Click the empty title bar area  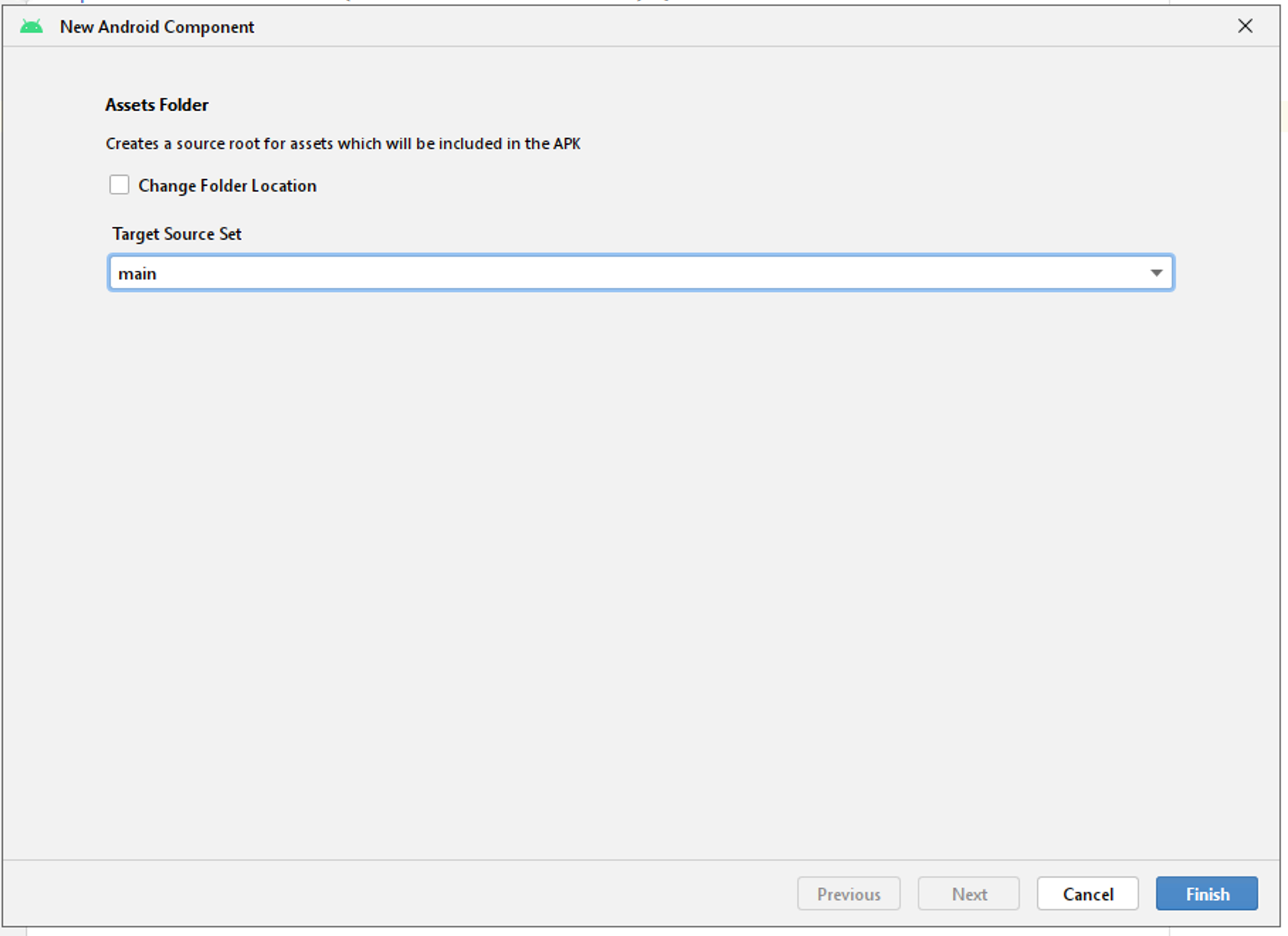pos(709,27)
